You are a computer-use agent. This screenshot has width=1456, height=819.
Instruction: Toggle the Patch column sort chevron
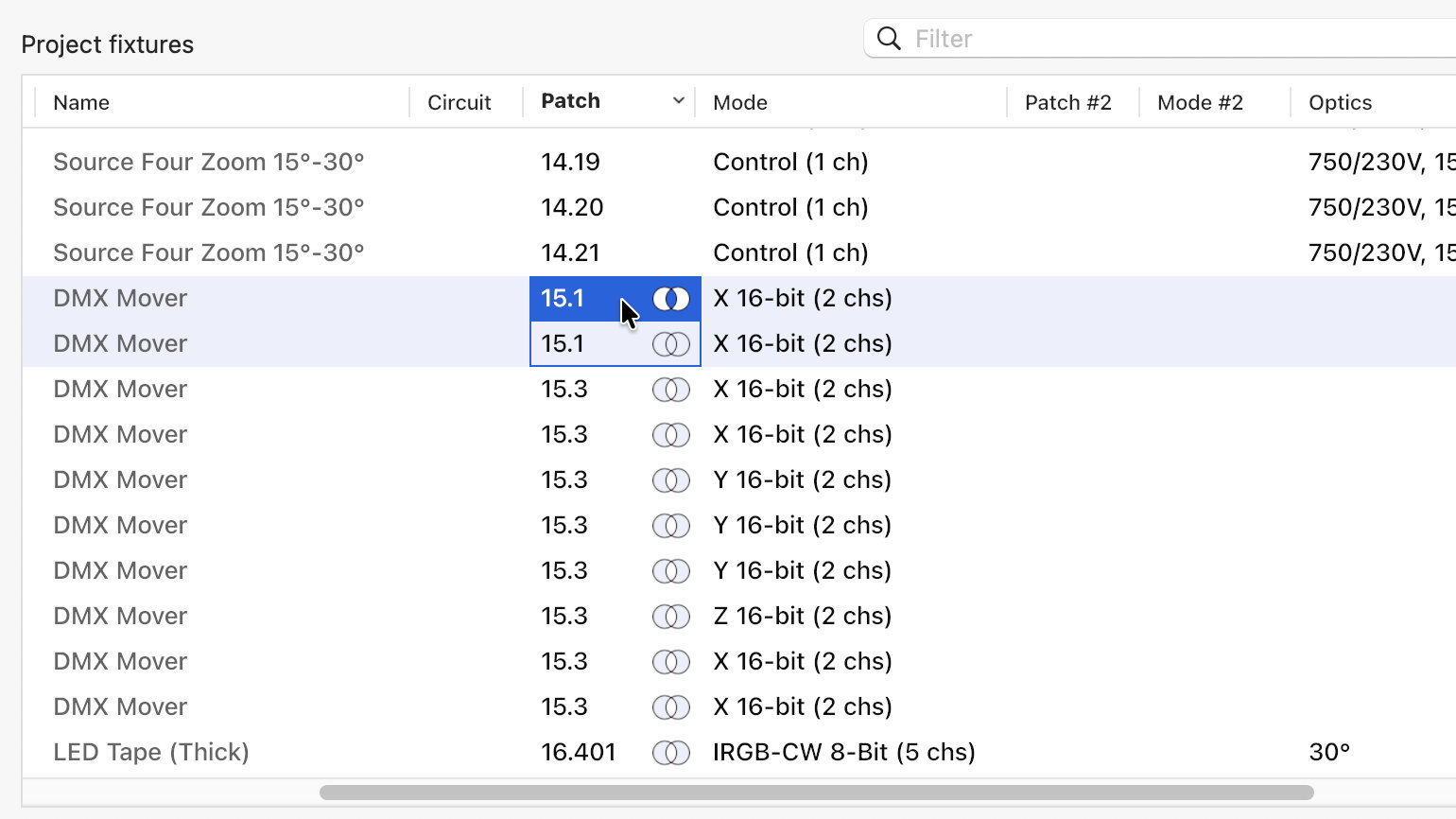pos(678,101)
